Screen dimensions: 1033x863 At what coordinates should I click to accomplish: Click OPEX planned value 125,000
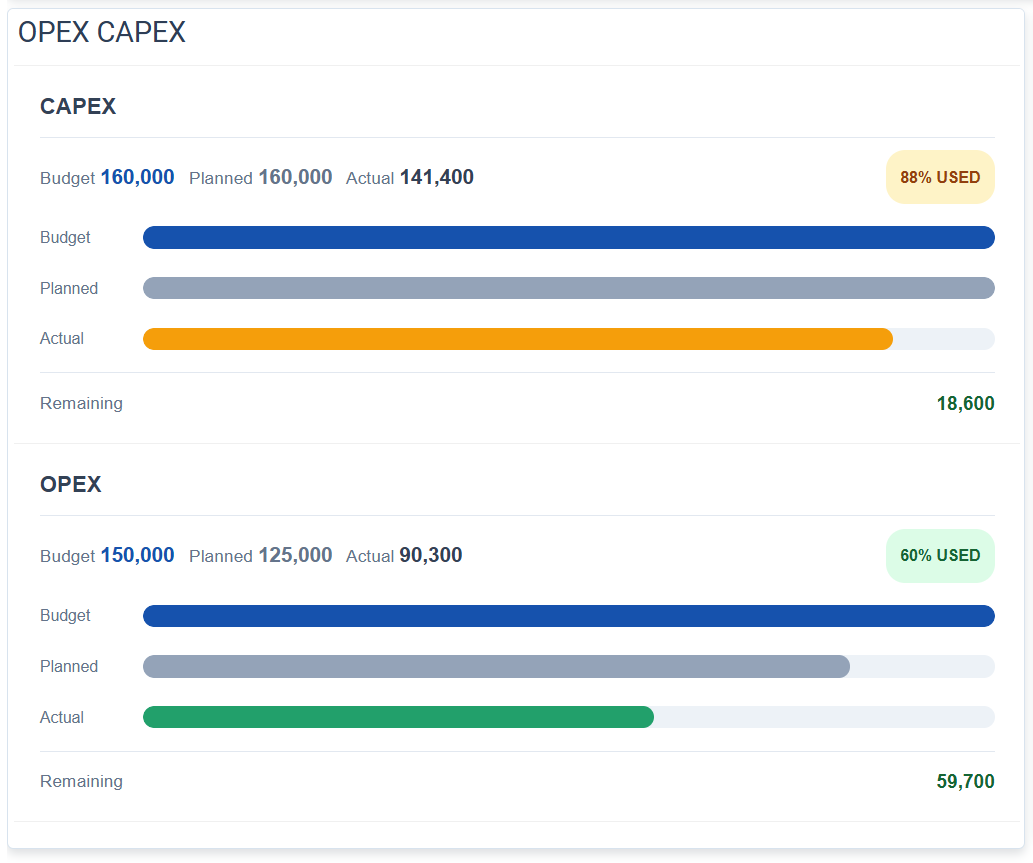pyautogui.click(x=295, y=555)
